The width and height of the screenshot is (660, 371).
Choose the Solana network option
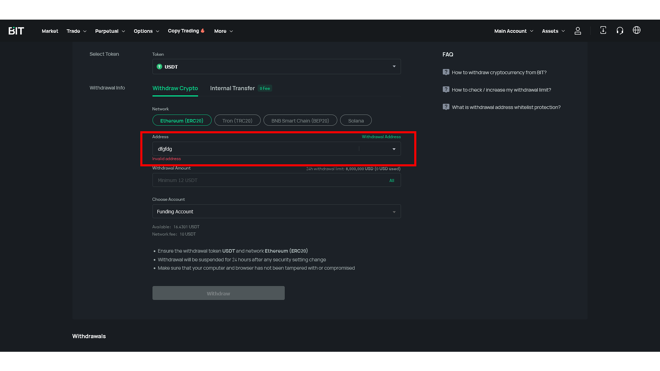click(356, 120)
